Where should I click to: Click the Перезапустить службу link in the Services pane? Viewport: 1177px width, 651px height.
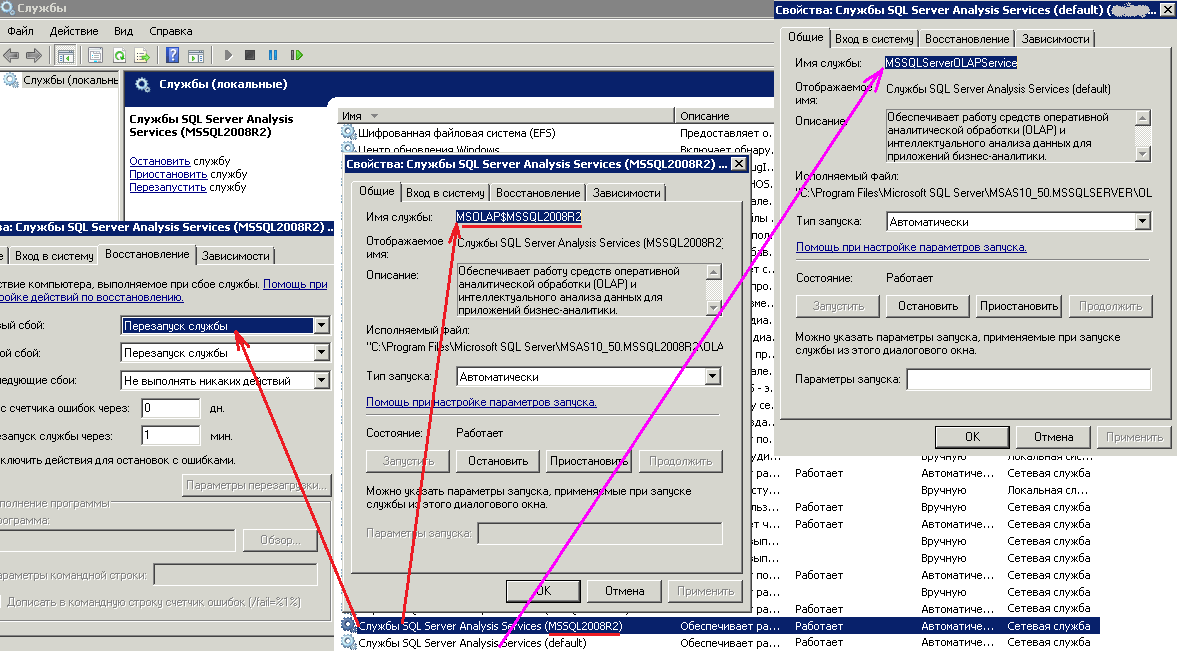tap(167, 187)
